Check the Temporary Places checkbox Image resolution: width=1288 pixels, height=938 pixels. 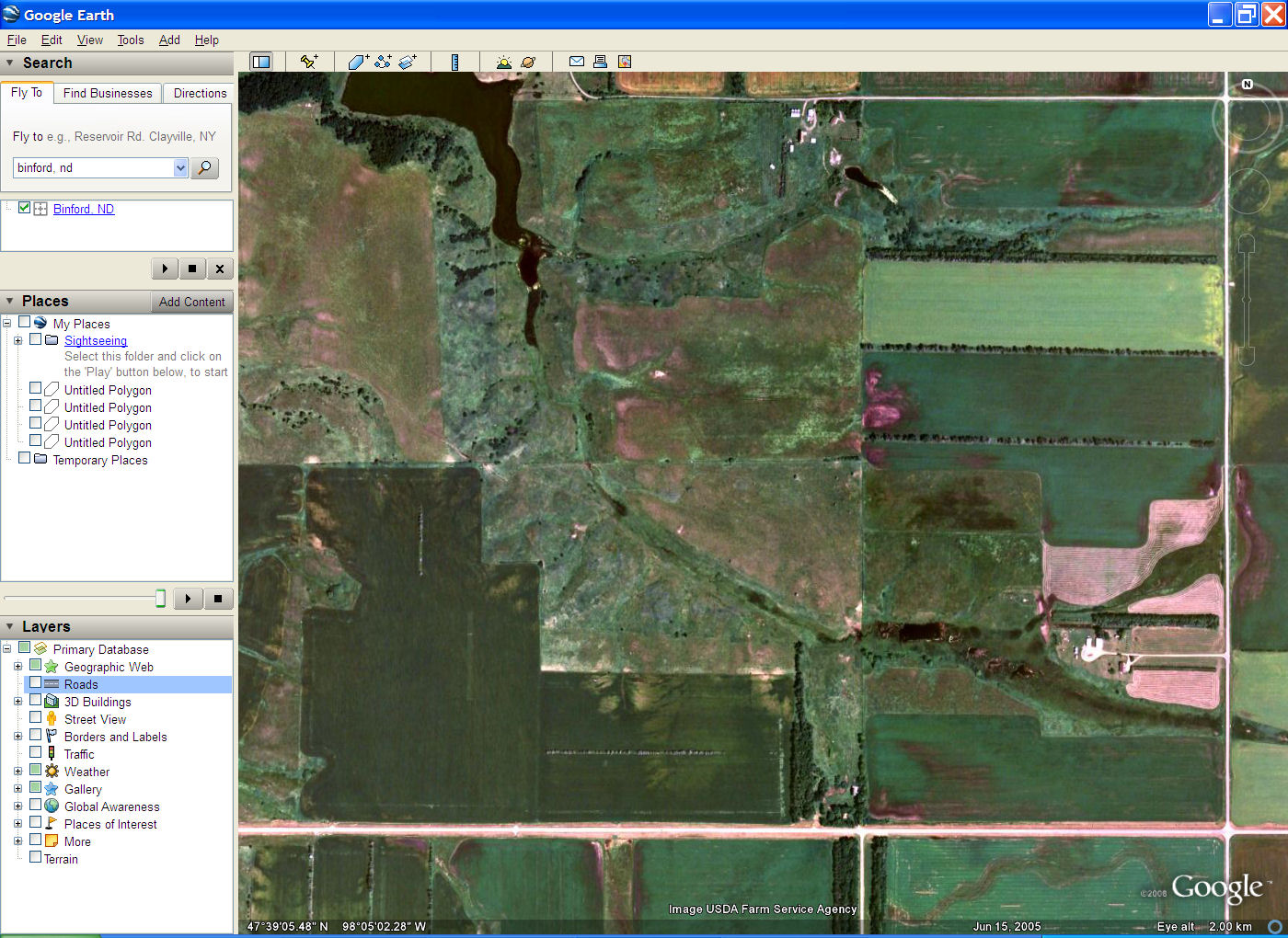point(24,458)
